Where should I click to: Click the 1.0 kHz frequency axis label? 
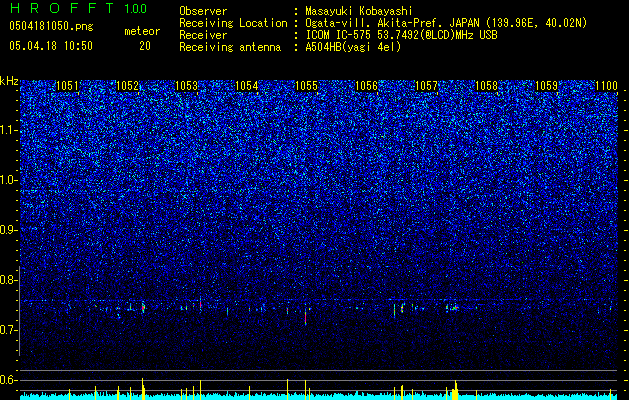[9, 180]
